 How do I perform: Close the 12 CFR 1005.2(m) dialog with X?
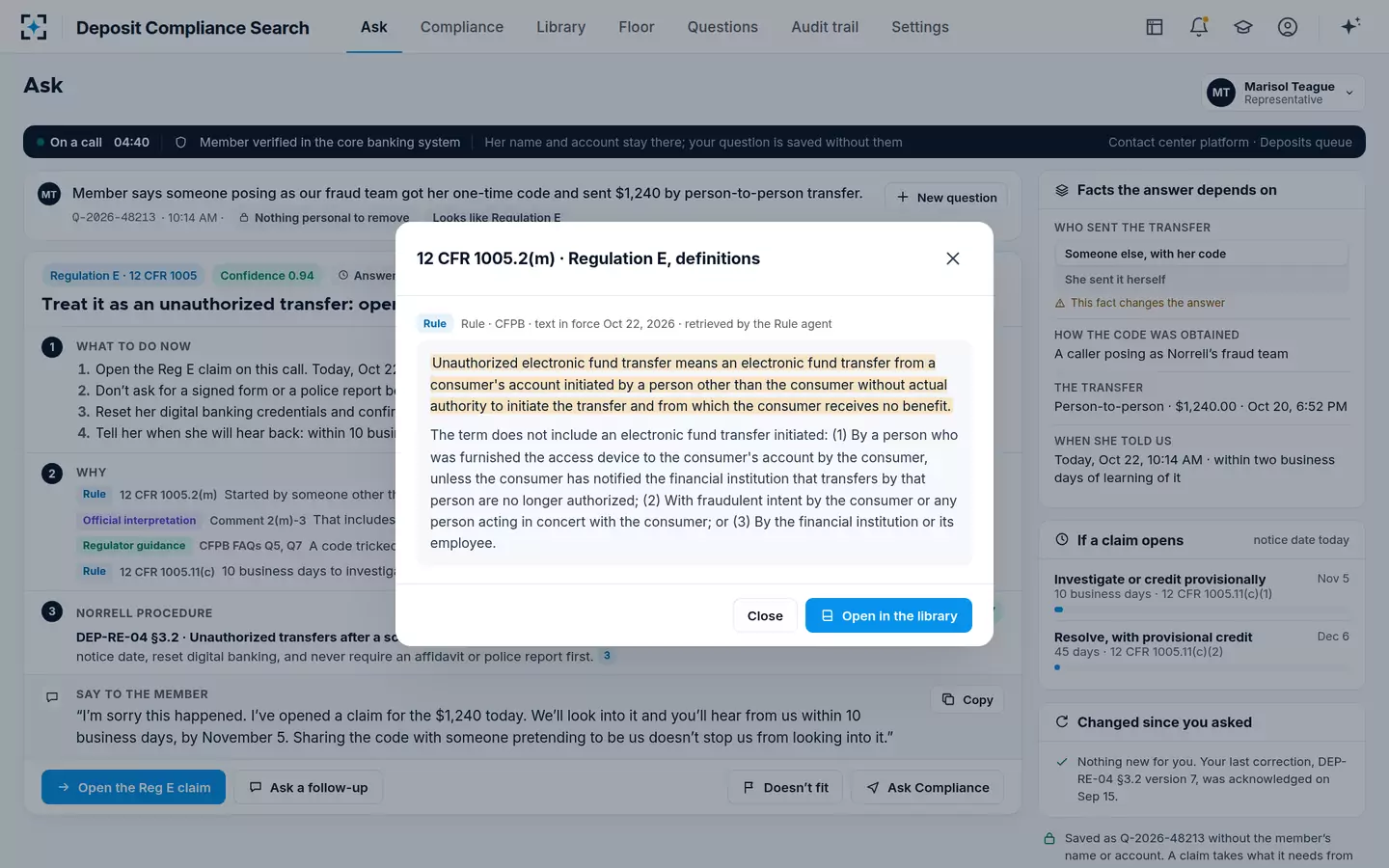coord(953,258)
